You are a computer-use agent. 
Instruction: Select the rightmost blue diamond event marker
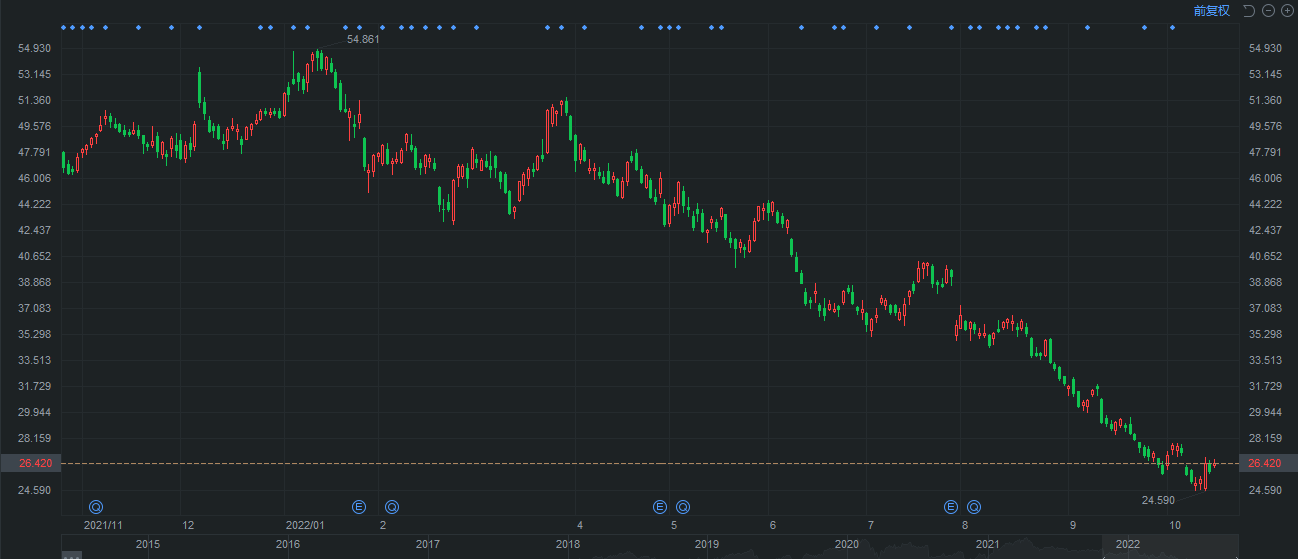click(x=1172, y=27)
